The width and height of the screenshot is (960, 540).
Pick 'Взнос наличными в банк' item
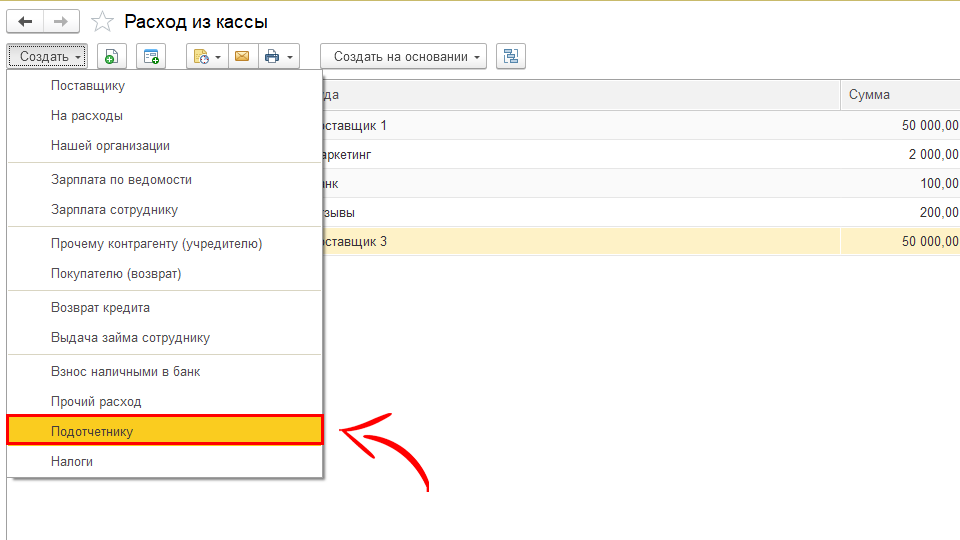[x=125, y=372]
